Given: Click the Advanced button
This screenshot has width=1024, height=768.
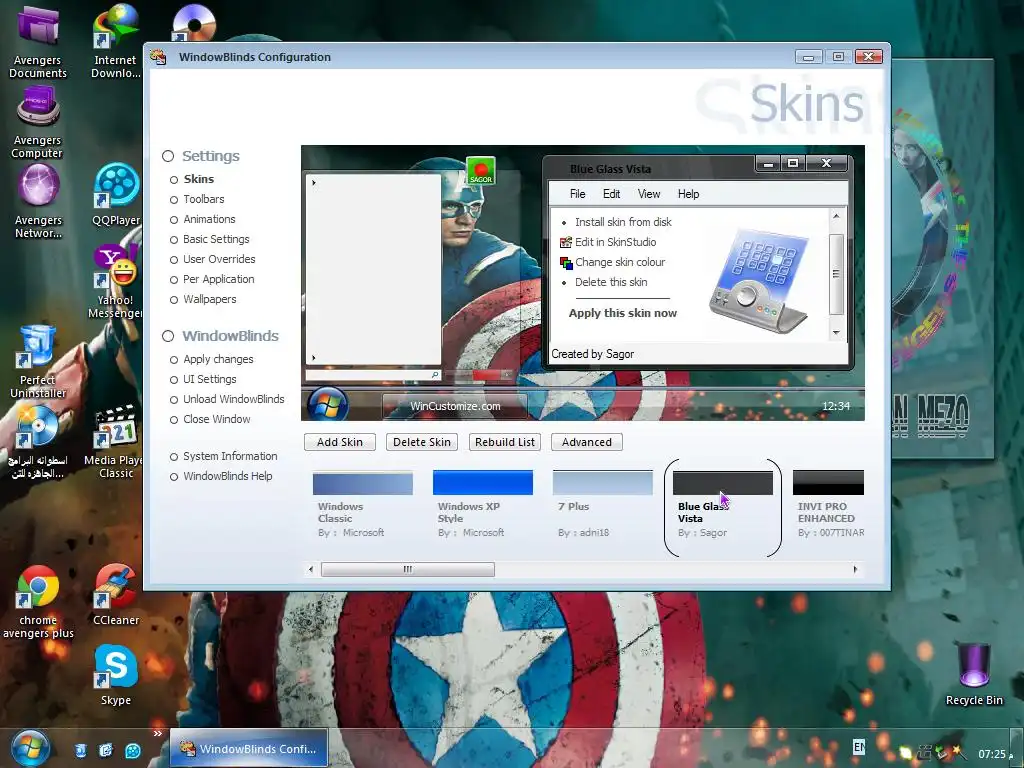Looking at the screenshot, I should tap(587, 442).
